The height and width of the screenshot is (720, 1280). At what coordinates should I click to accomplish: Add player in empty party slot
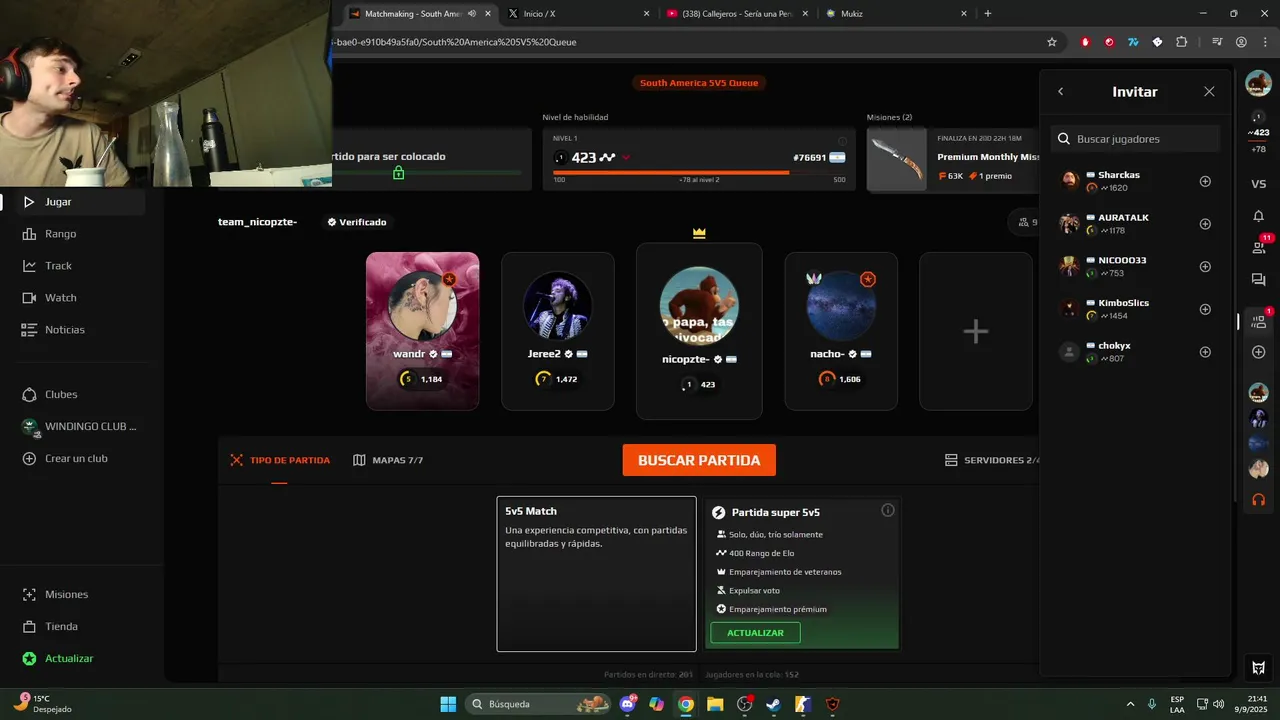point(976,331)
